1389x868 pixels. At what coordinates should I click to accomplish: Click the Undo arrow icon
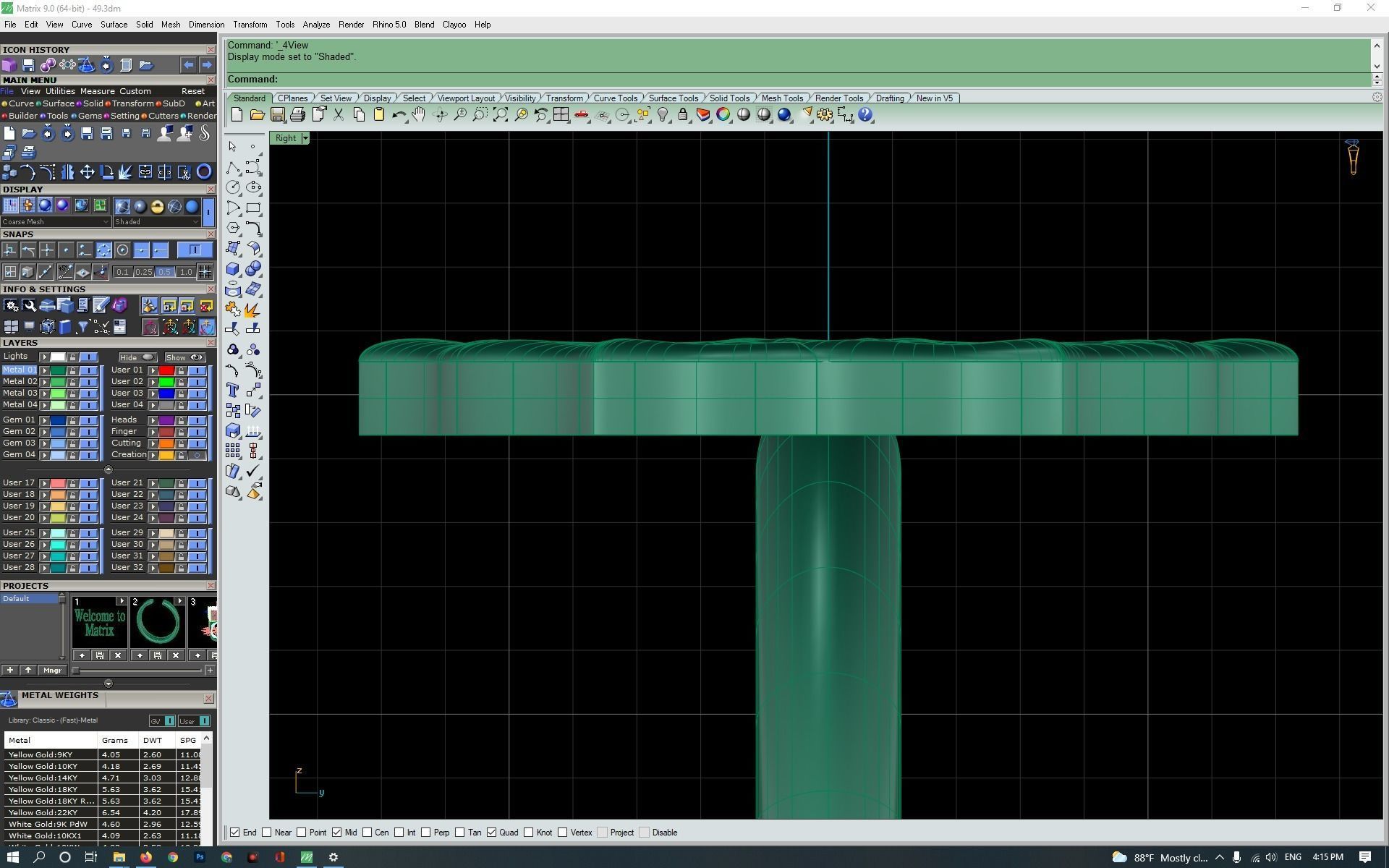(x=399, y=115)
